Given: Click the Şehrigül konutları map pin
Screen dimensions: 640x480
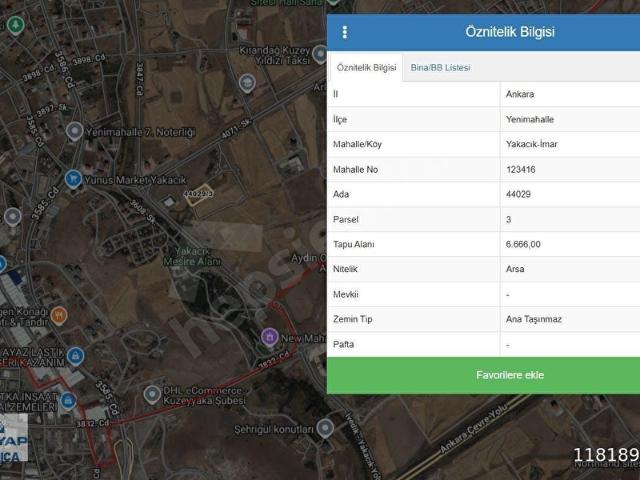Looking at the screenshot, I should tap(325, 428).
